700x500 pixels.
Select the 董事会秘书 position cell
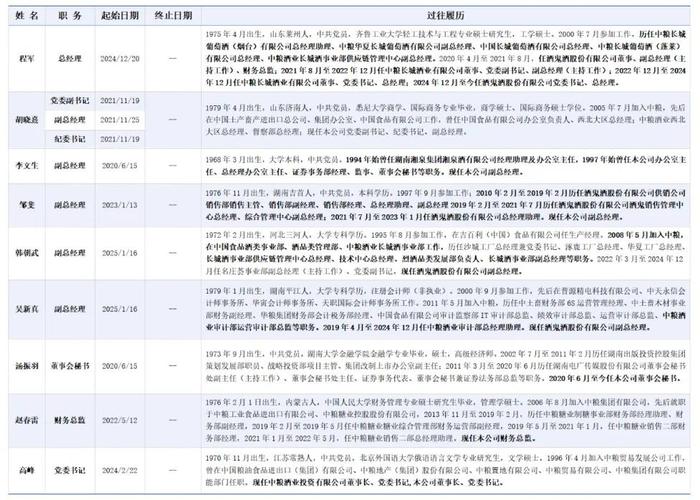(x=70, y=366)
